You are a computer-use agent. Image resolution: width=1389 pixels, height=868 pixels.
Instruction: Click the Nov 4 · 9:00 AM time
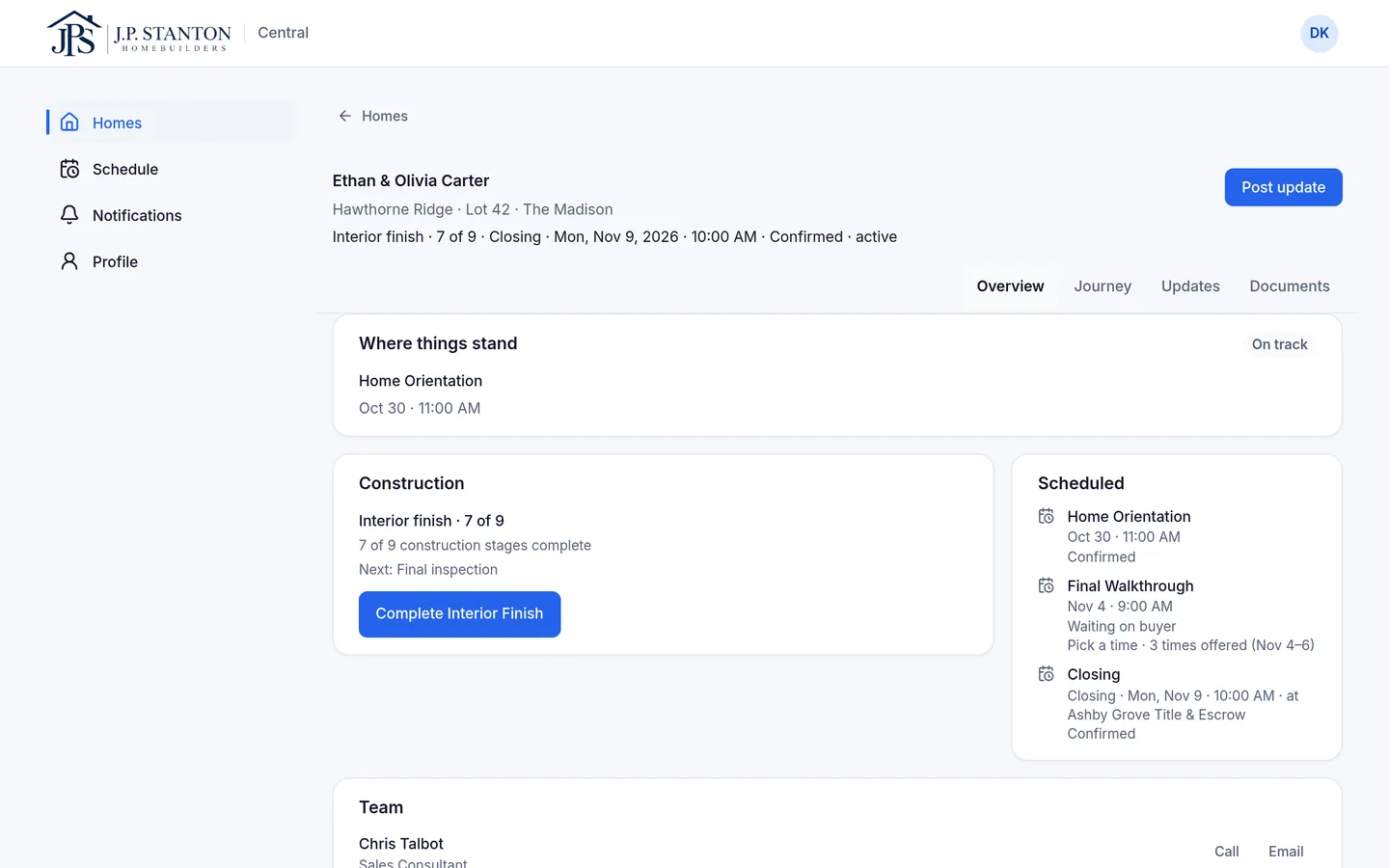pyautogui.click(x=1120, y=607)
